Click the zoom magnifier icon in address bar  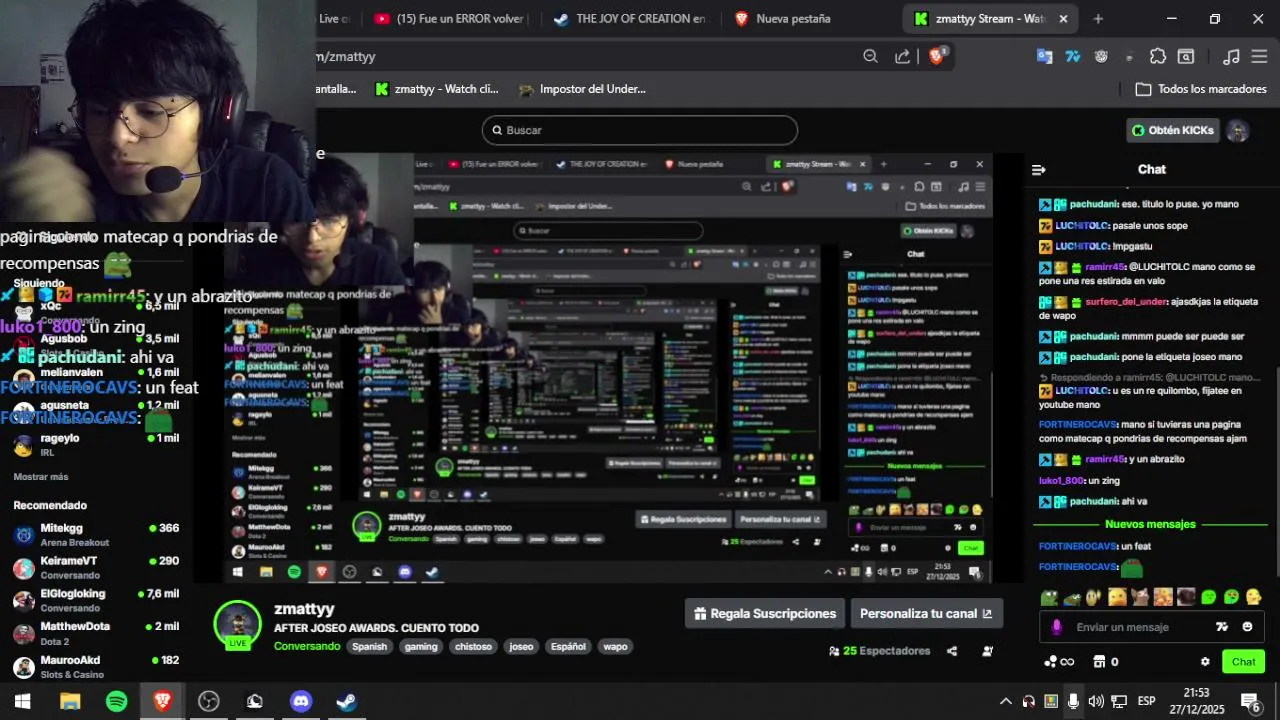click(x=870, y=56)
